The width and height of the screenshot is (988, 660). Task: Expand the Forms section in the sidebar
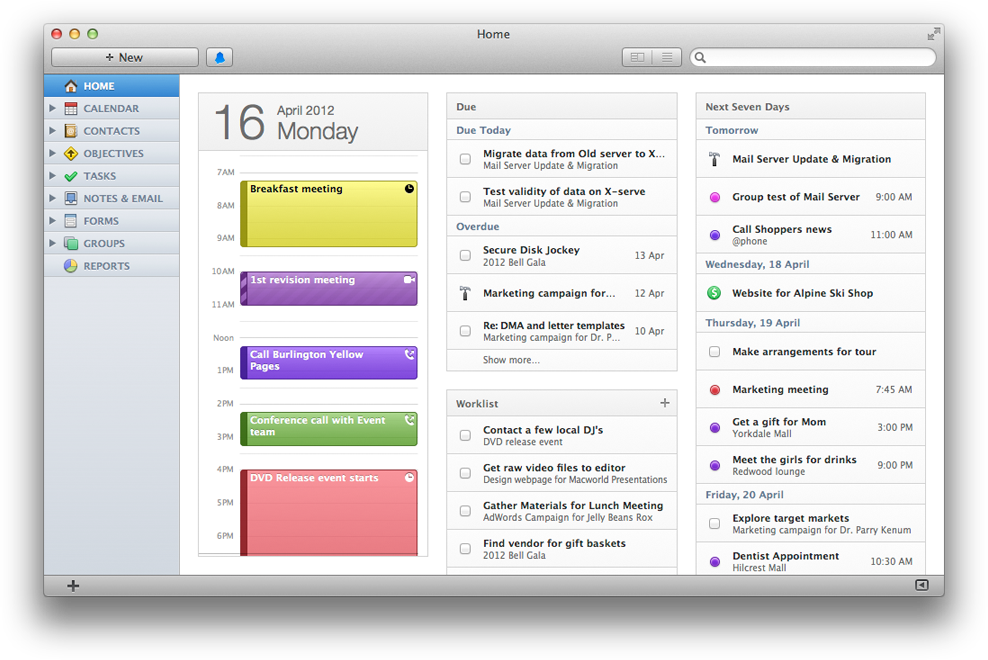[x=53, y=221]
